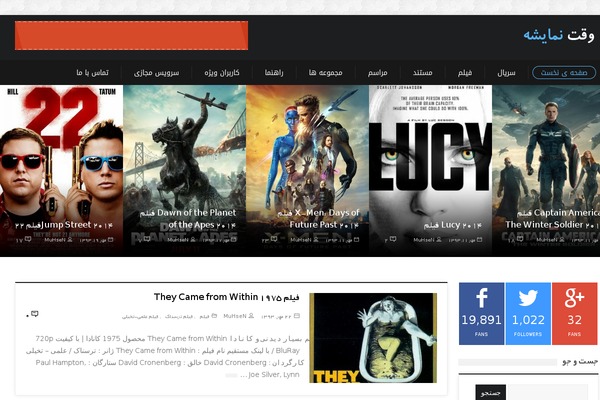Open X-Men Days of Future Past slide
This screenshot has width=600, height=400.
point(307,171)
